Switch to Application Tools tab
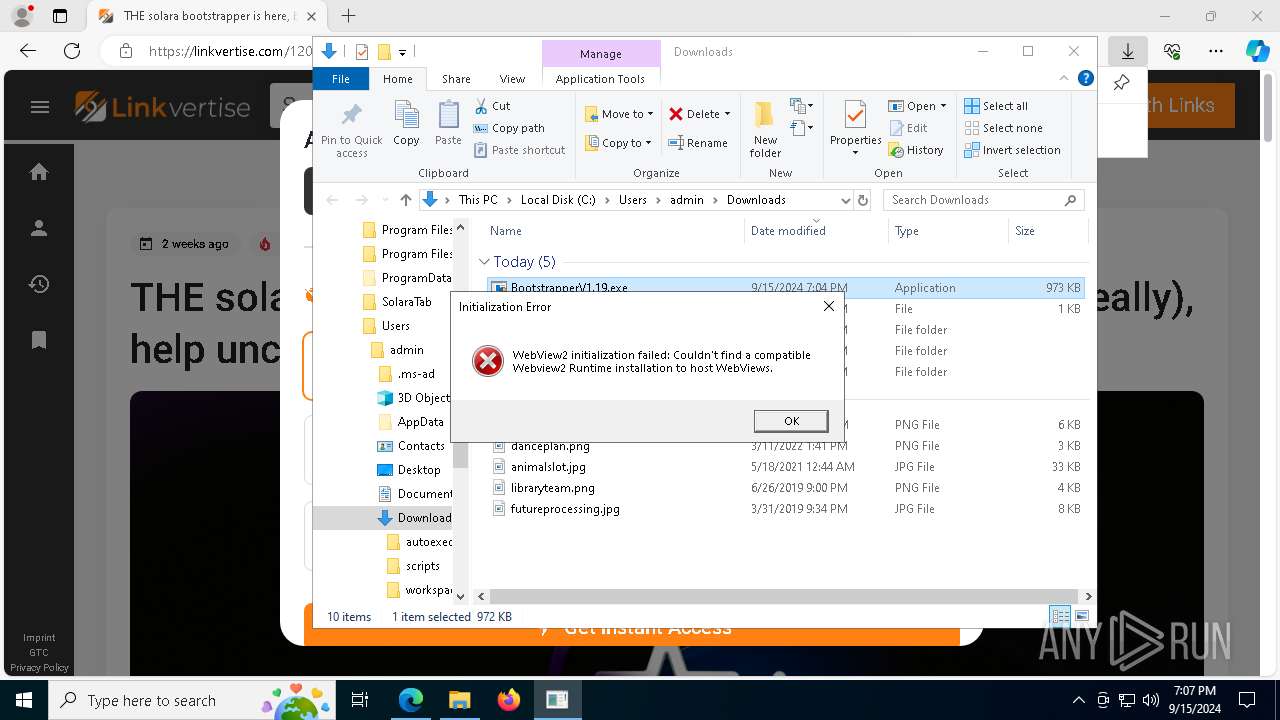 (600, 79)
